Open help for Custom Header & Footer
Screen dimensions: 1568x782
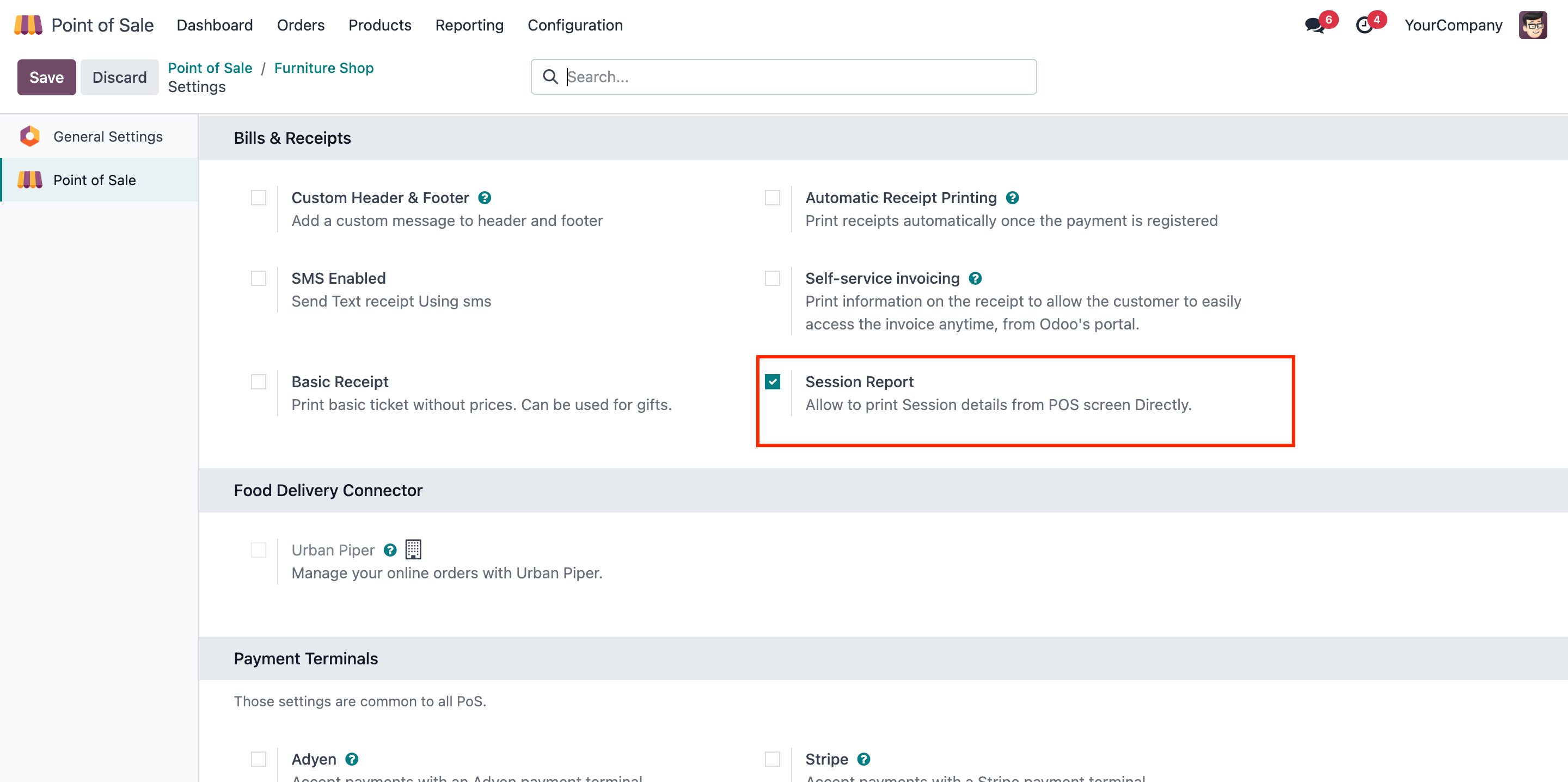(485, 198)
